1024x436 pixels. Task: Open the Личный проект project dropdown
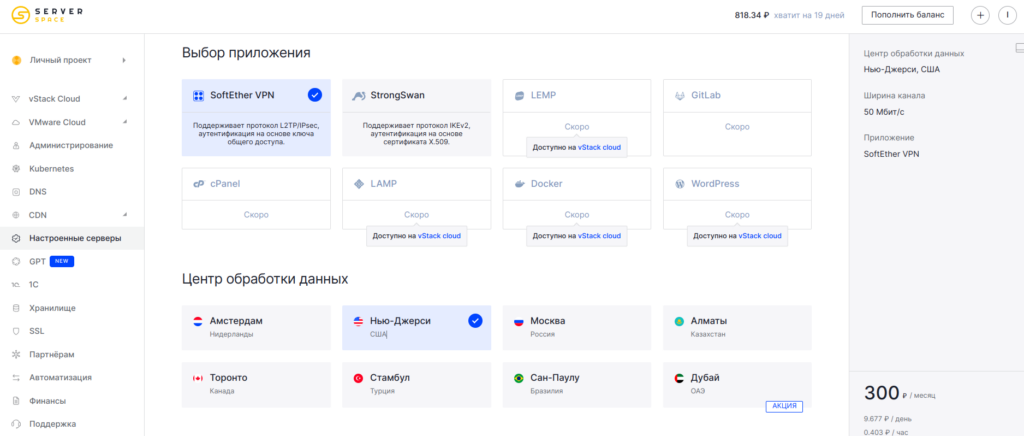124,60
